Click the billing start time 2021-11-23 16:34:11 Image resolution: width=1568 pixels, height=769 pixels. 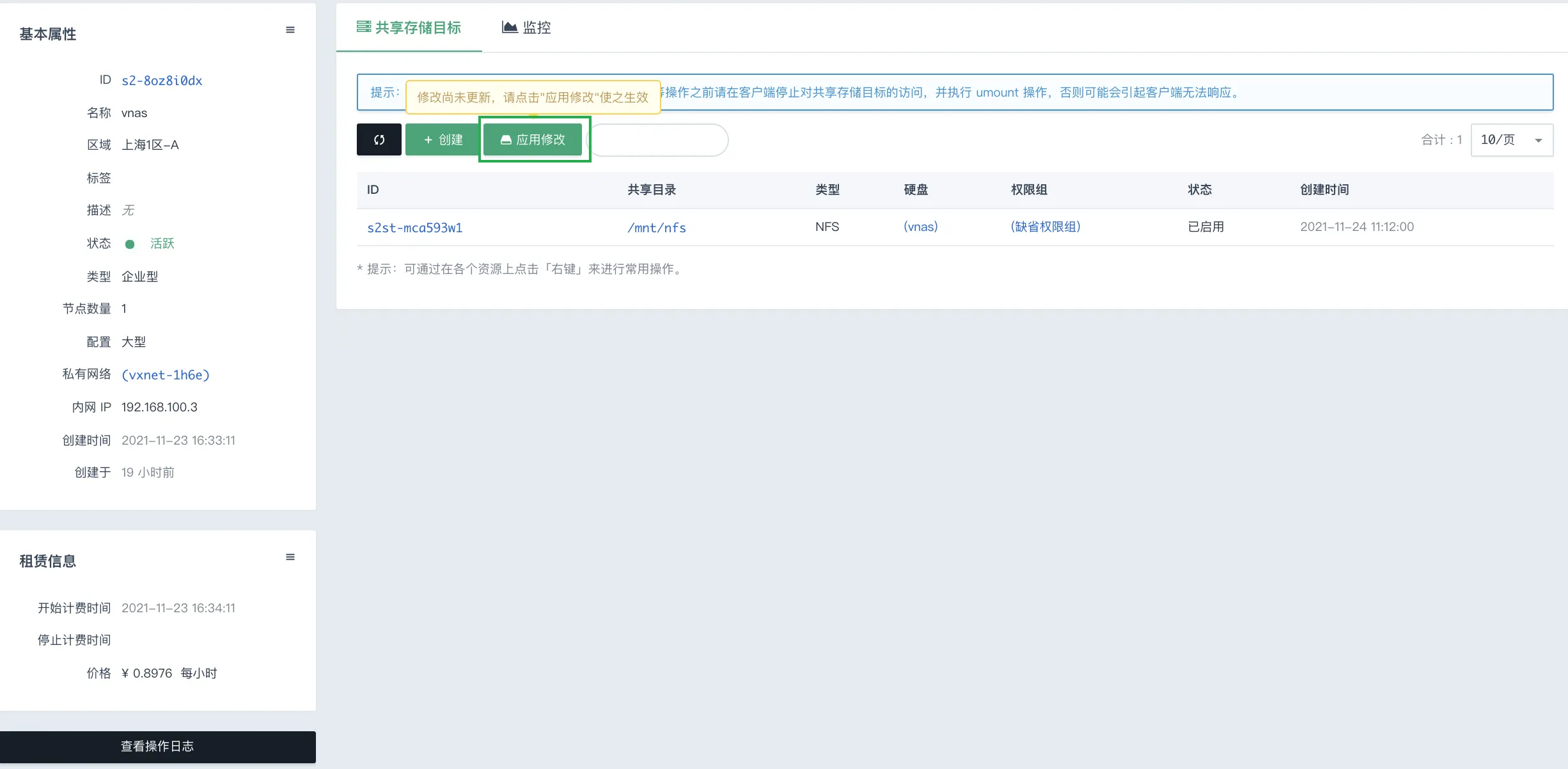[178, 608]
